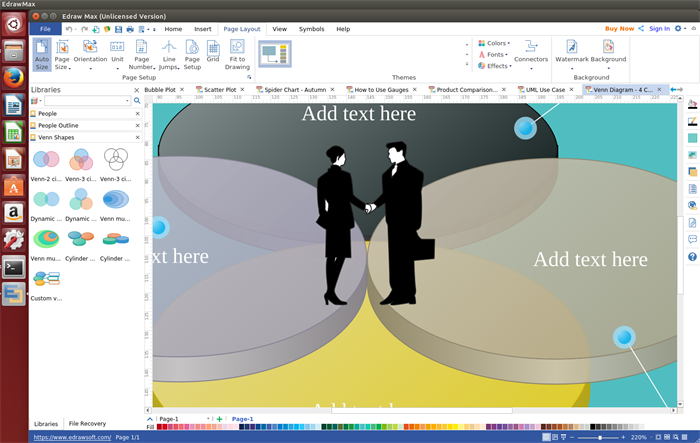
Task: Close the Scatter Plot document tab
Action: point(243,90)
